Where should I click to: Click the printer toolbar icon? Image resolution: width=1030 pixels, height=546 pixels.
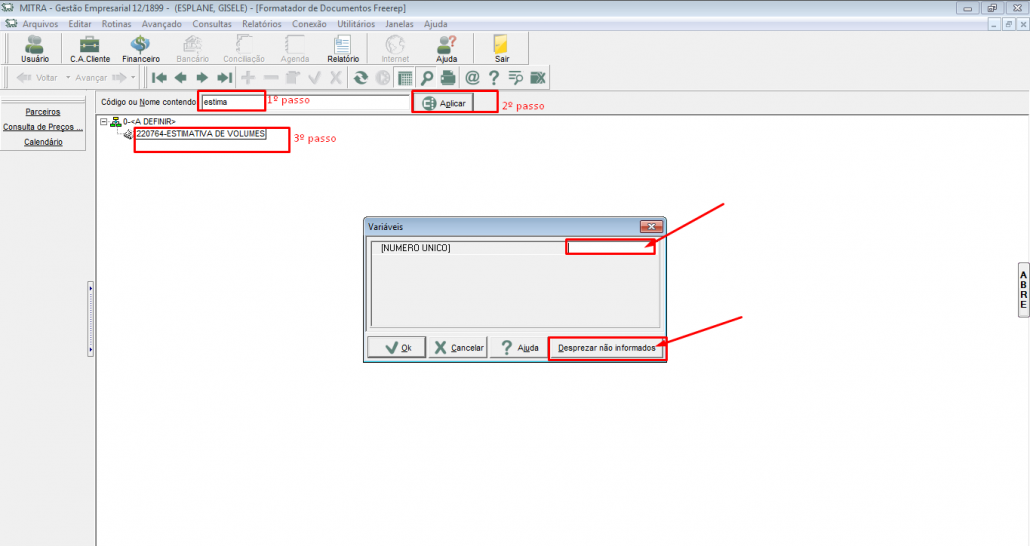pos(448,77)
